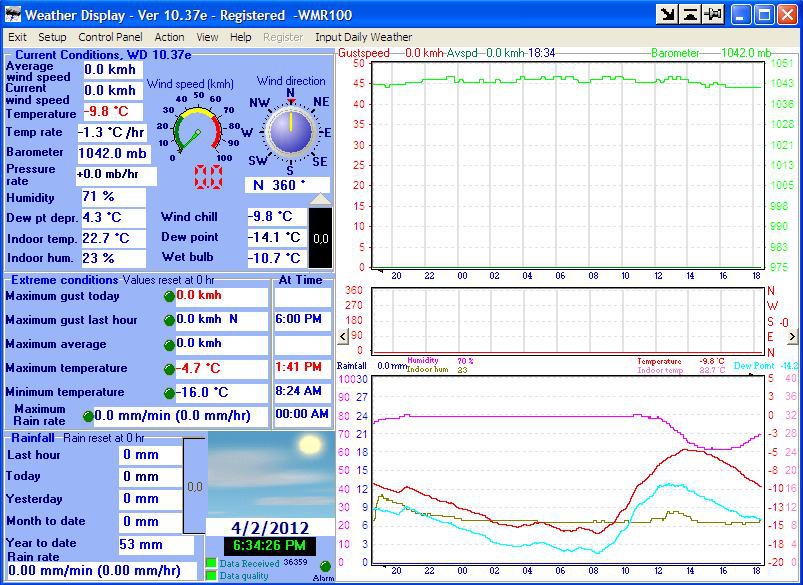This screenshot has height=585, width=803.
Task: Click the rainfall gauge bar showing 0,0
Action: tap(195, 486)
